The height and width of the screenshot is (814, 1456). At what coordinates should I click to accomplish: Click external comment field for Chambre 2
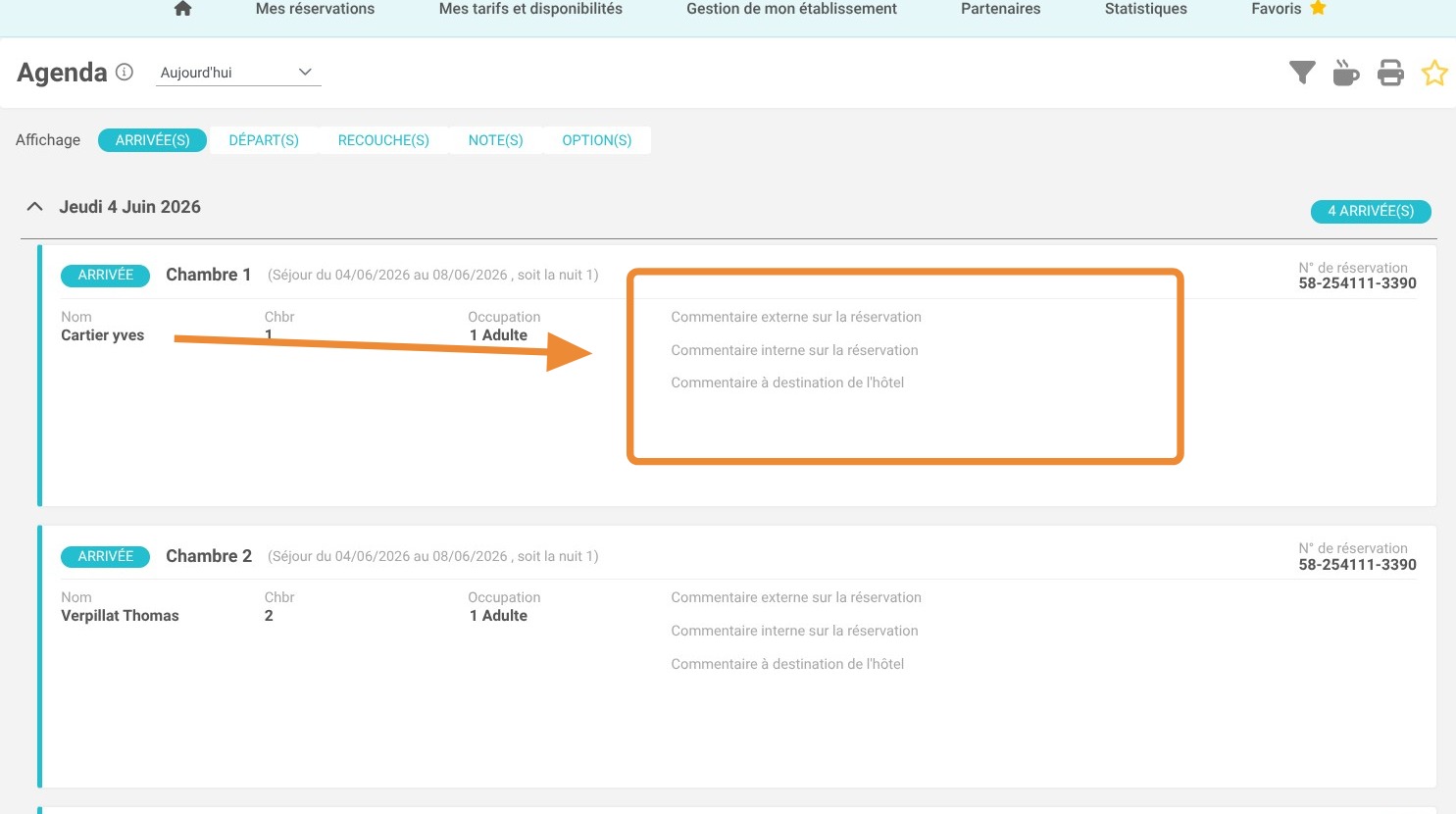796,597
